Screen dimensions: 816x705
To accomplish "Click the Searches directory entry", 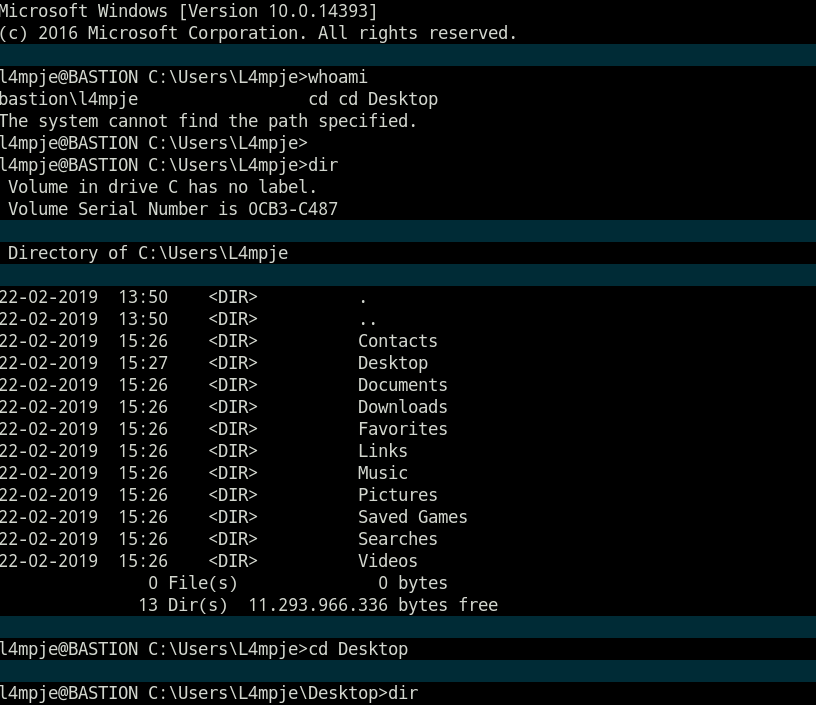I will 397,539.
